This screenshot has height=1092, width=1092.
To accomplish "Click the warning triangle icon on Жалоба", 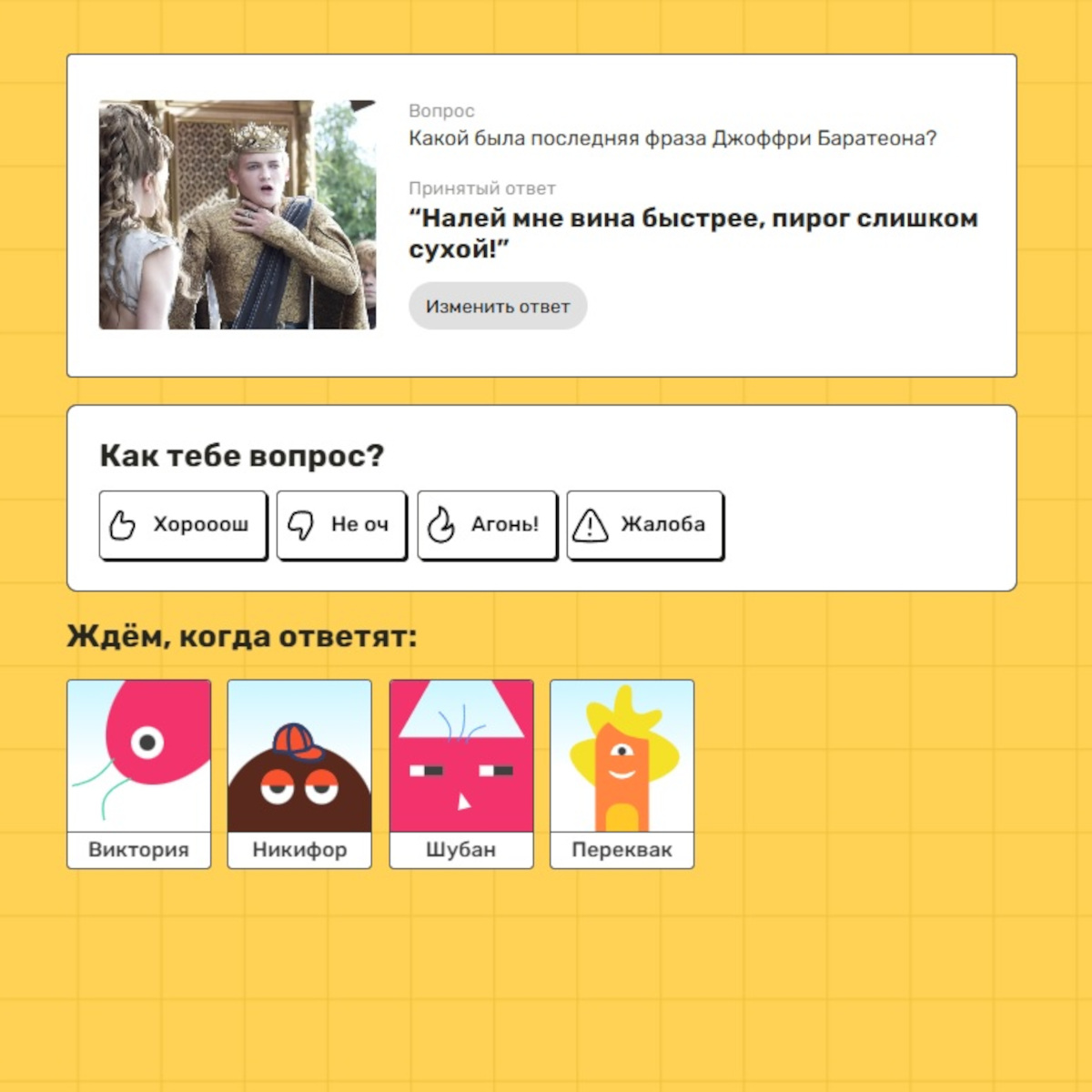I will [591, 524].
